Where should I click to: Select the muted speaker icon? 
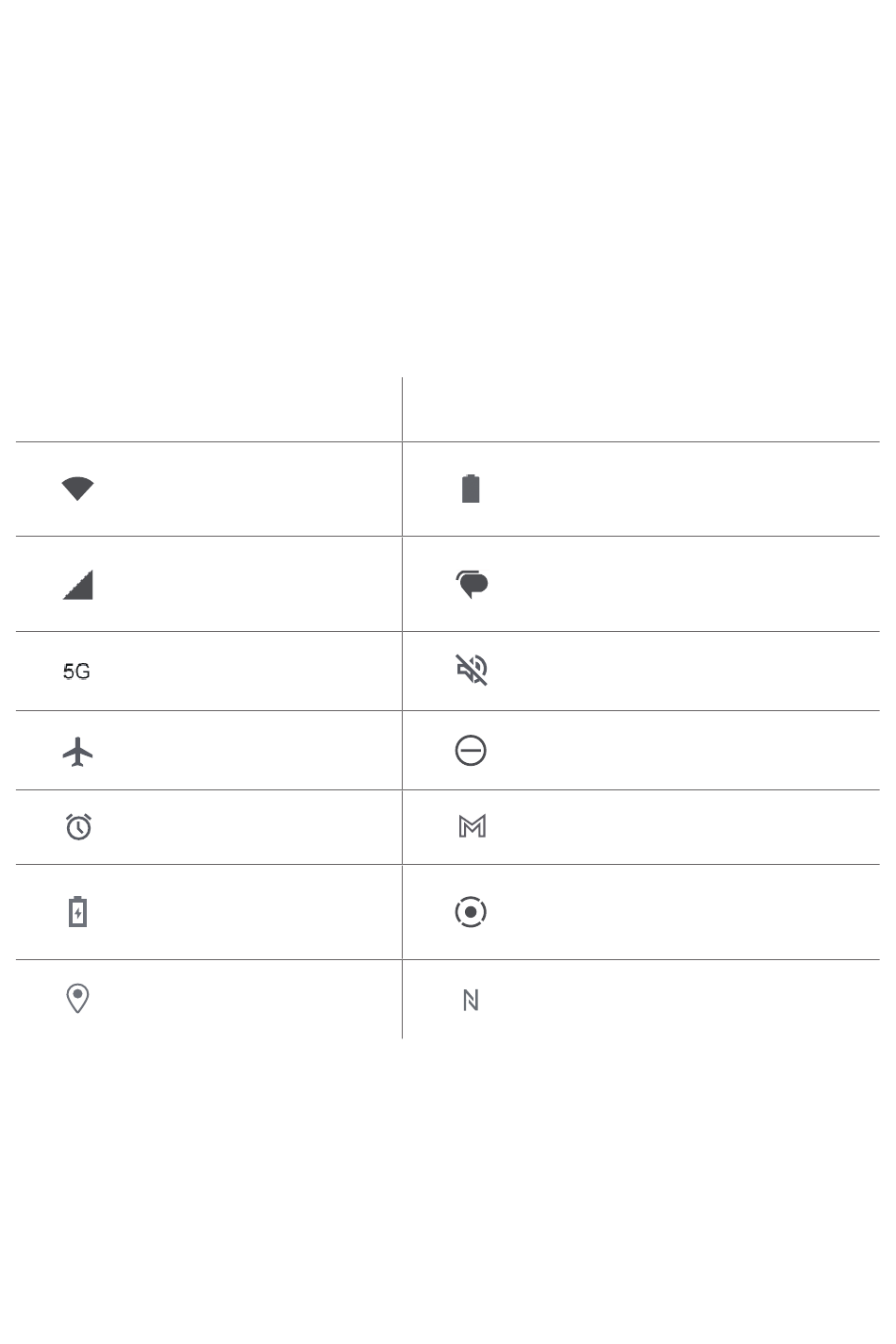[471, 670]
